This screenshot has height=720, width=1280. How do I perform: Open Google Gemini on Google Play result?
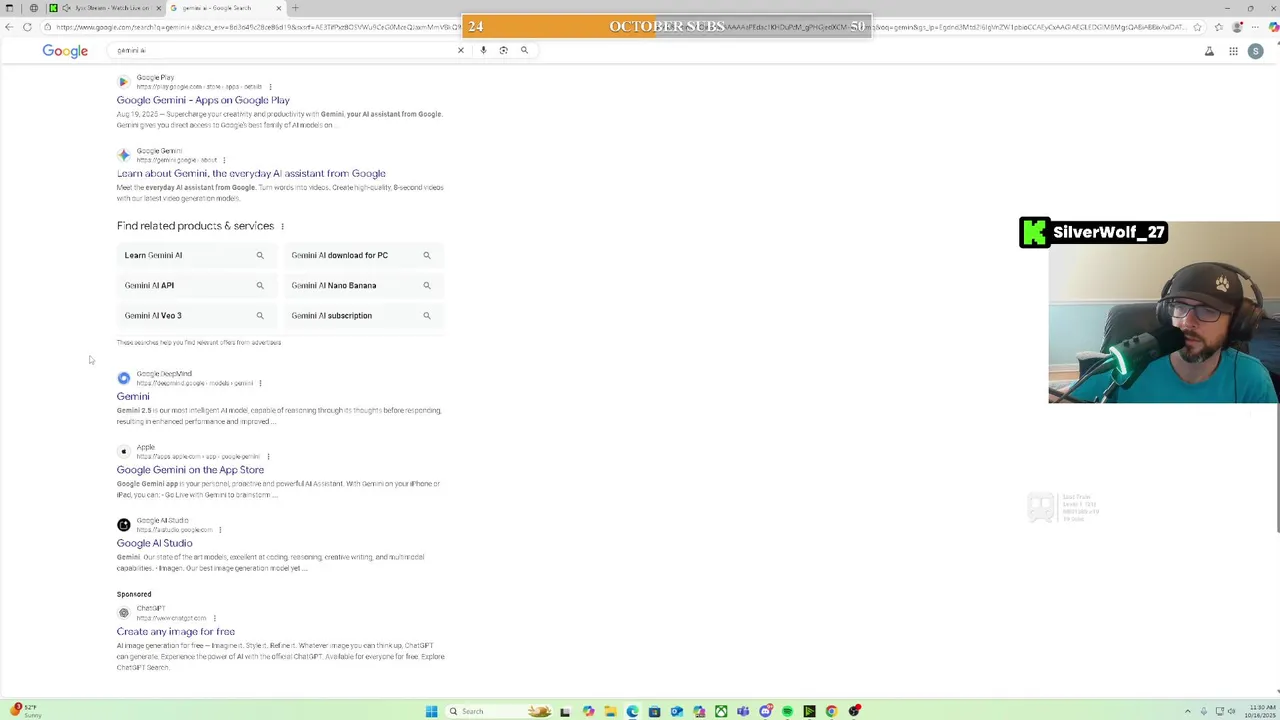pyautogui.click(x=203, y=100)
